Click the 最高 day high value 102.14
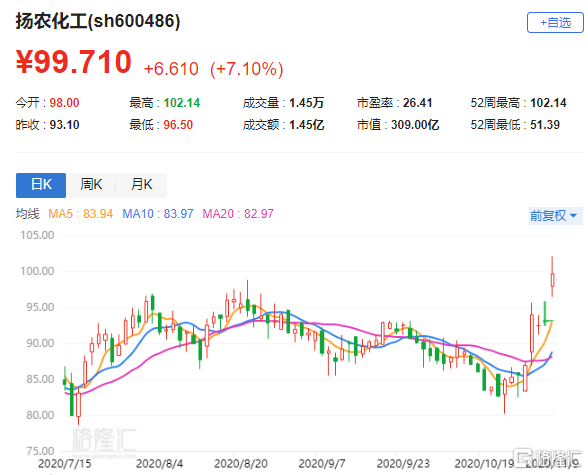 point(182,103)
